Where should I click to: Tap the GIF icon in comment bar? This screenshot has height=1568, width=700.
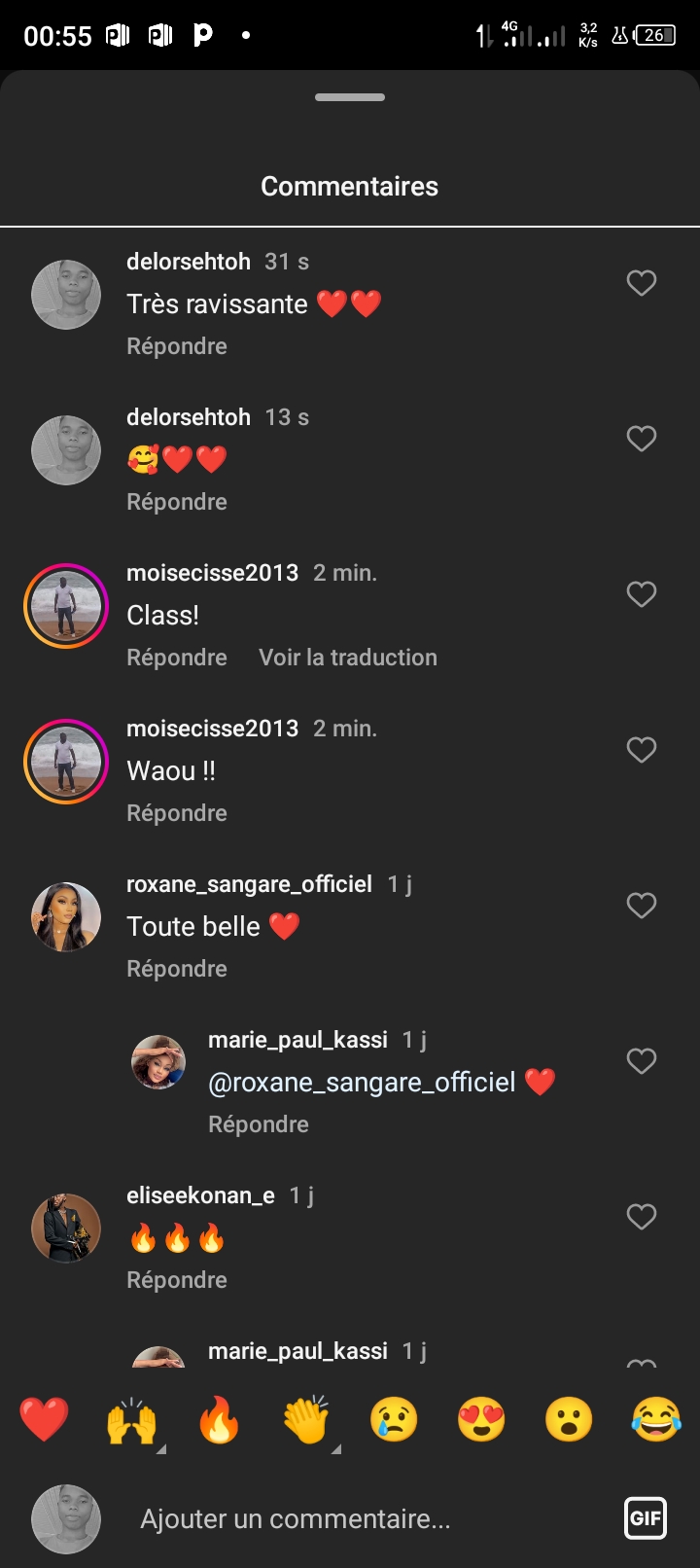(646, 1517)
